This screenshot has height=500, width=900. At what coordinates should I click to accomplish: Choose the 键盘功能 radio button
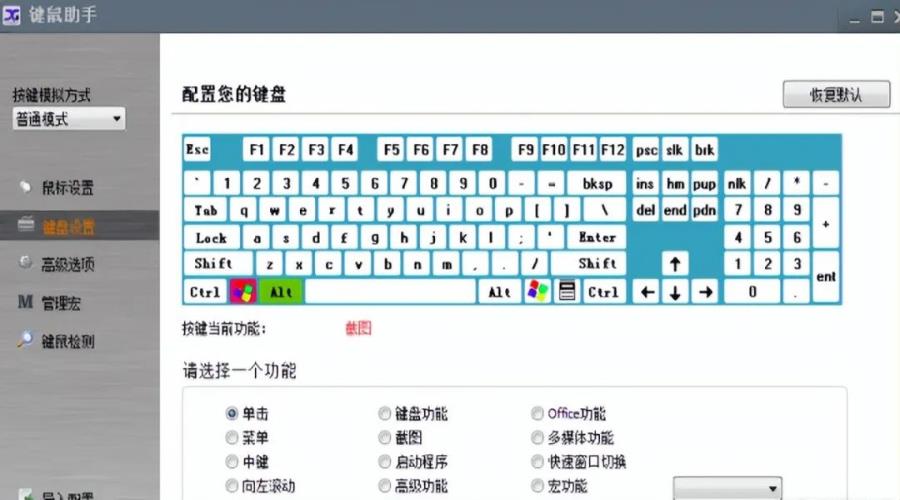pyautogui.click(x=385, y=414)
